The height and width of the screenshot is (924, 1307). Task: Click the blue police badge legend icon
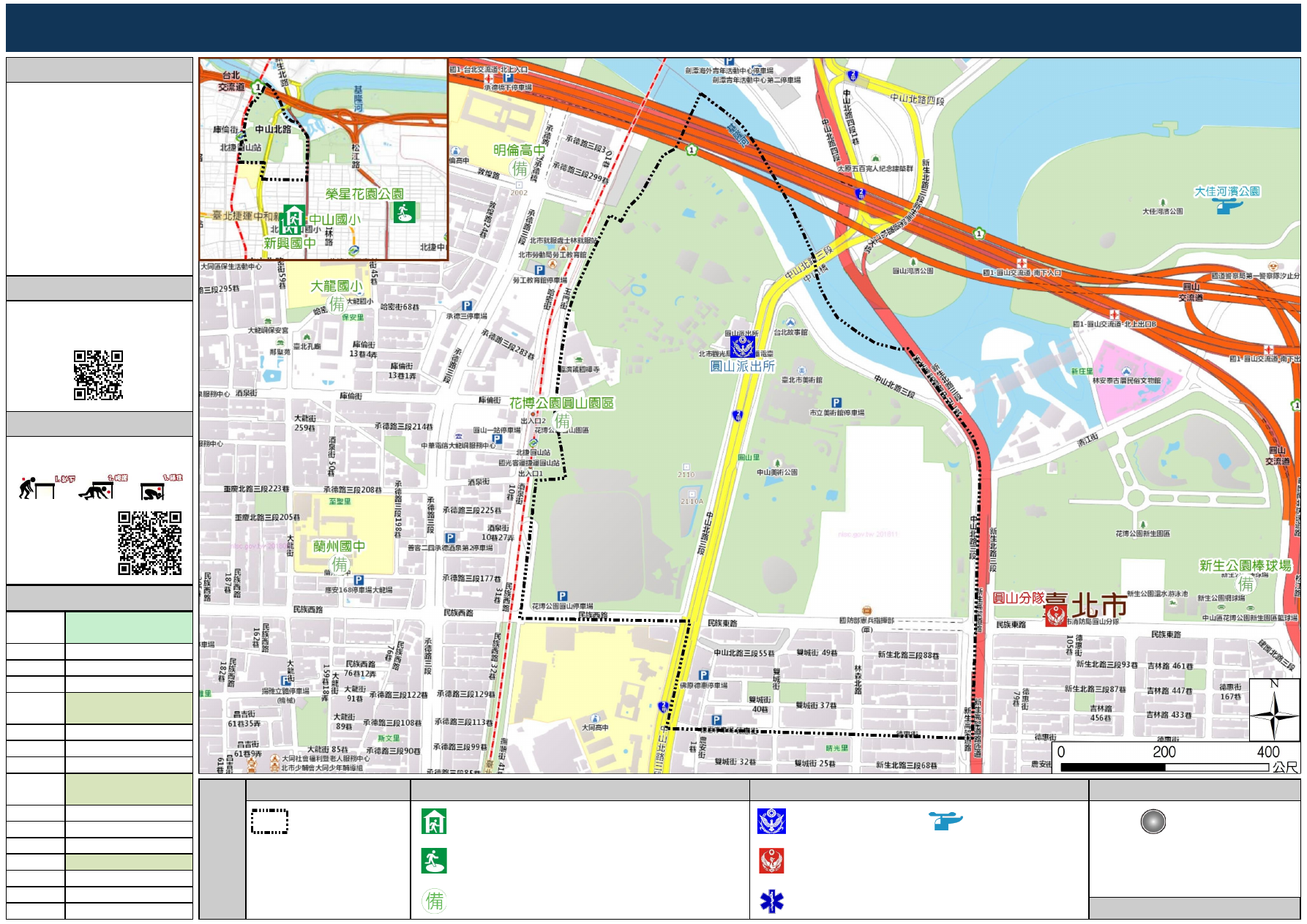(x=771, y=822)
